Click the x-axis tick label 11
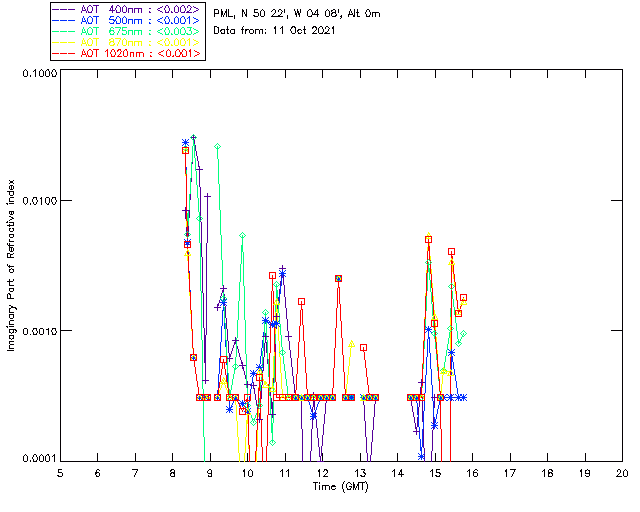Screen dimensions: 640x512 [x=285, y=473]
